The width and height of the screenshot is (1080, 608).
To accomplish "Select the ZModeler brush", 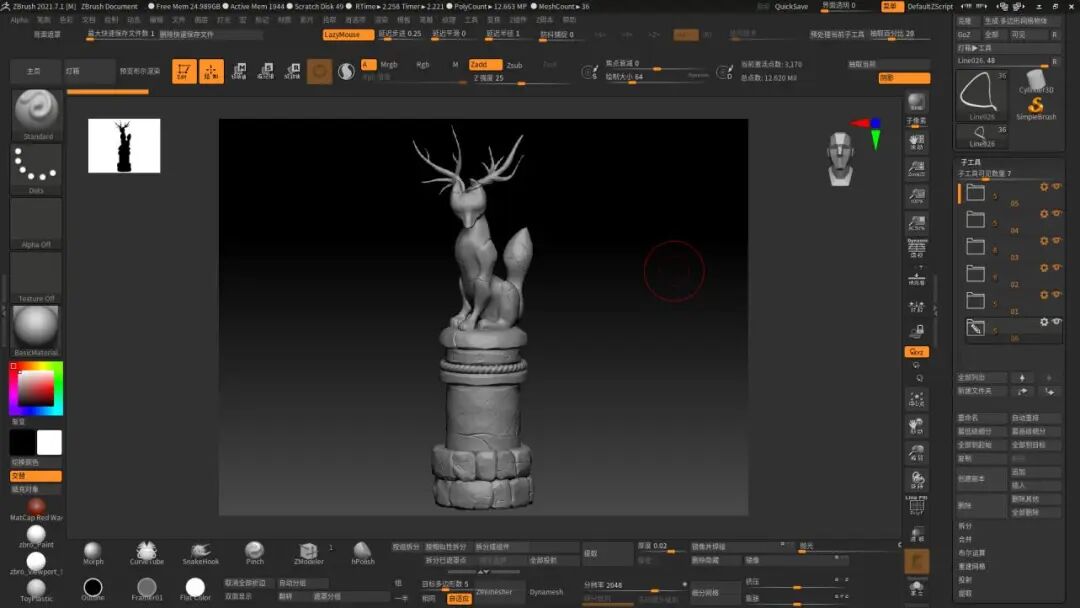I will 309,553.
